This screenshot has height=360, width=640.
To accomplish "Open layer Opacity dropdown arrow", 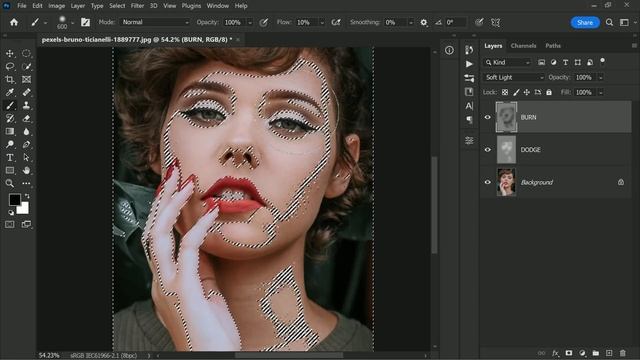I will point(601,77).
